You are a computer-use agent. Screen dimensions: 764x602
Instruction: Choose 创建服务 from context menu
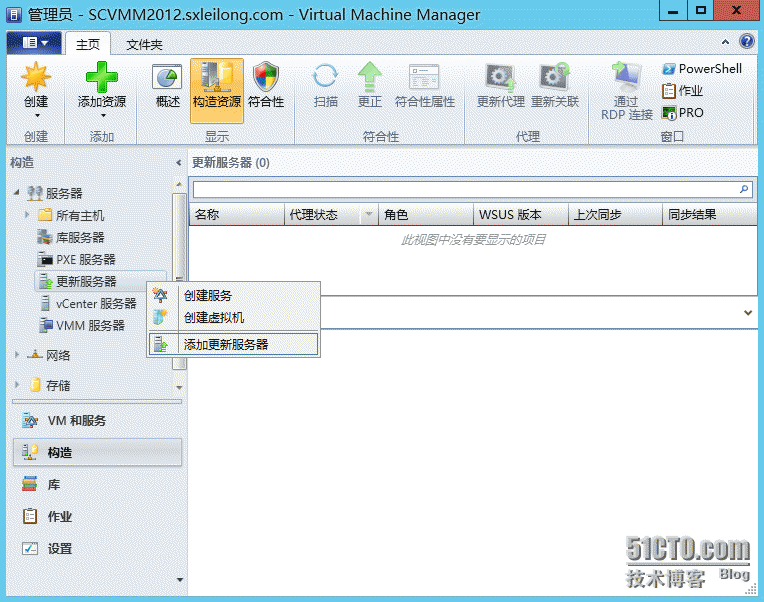(x=234, y=296)
